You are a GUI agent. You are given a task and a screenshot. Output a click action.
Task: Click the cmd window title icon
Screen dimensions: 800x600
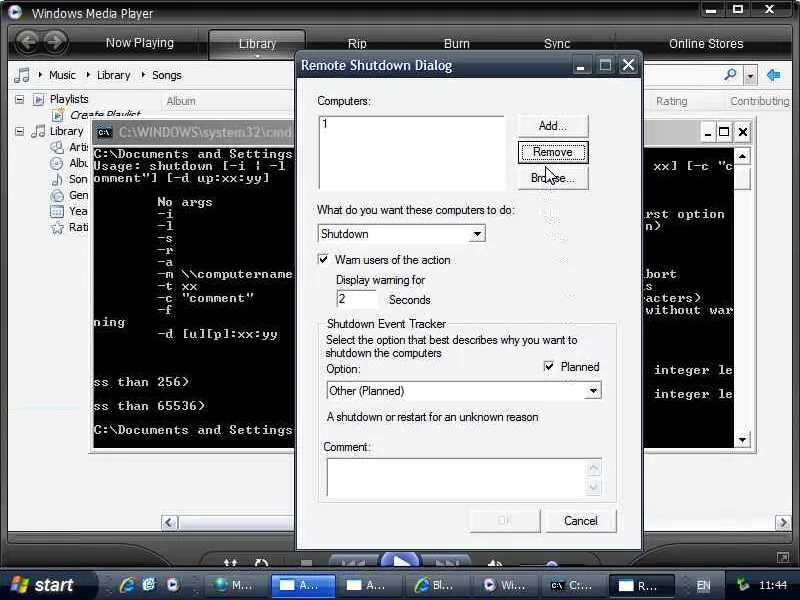click(x=104, y=133)
